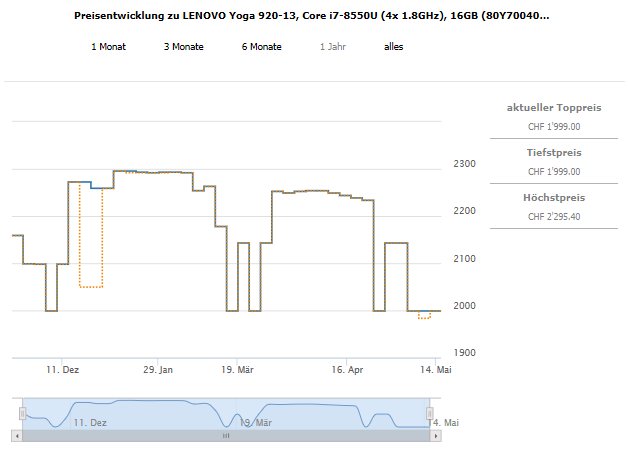Click the navigator mini chart near 11. Dez
Image resolution: width=628 pixels, height=464 pixels.
tap(90, 412)
